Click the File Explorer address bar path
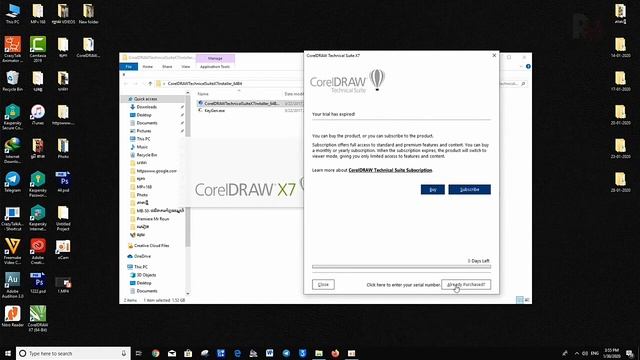640x360 pixels. (x=205, y=84)
